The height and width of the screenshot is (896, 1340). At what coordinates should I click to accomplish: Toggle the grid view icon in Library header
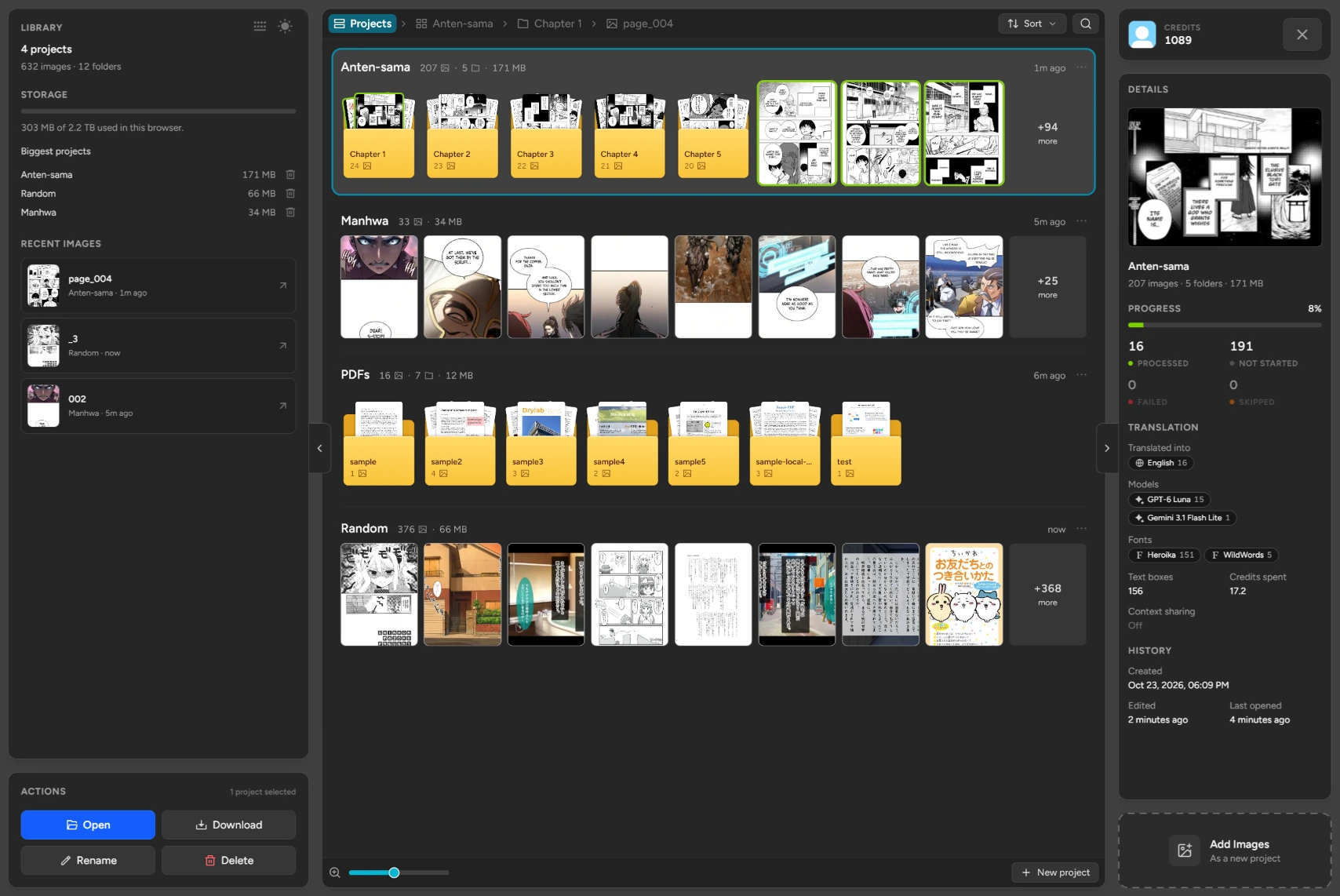click(260, 26)
